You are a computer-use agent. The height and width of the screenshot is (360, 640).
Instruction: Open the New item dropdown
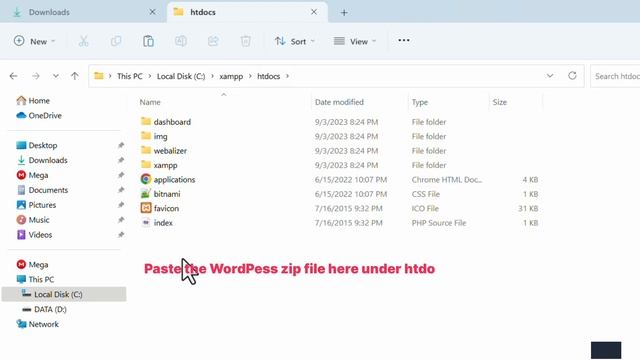point(35,41)
